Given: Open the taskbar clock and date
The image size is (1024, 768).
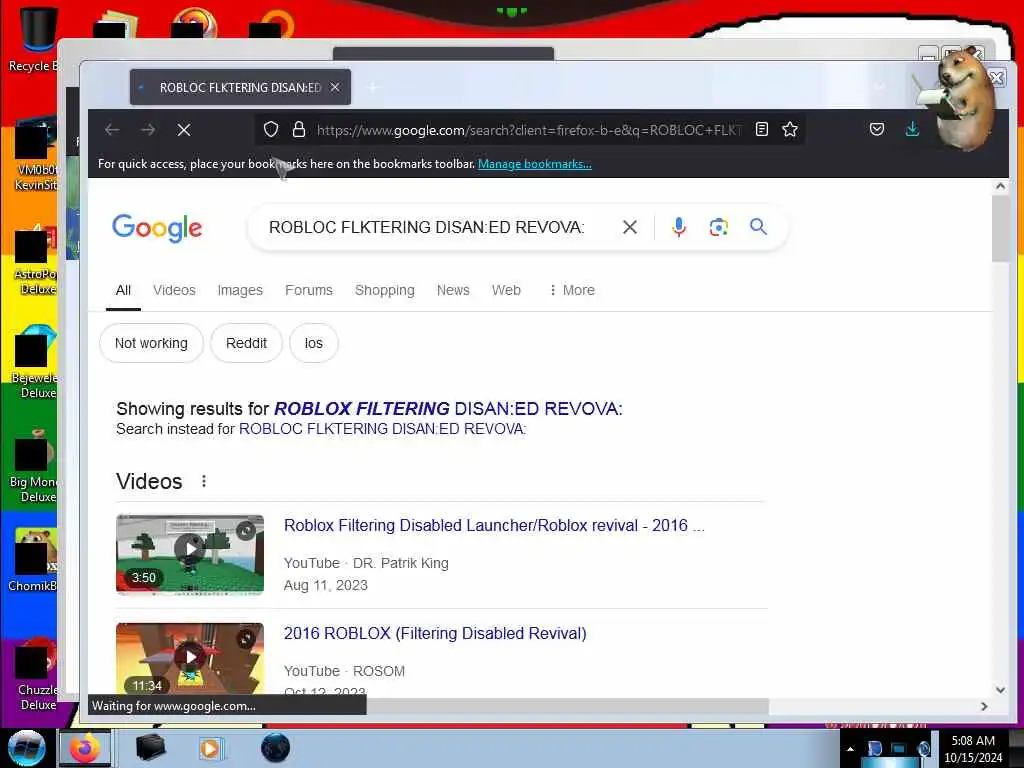Looking at the screenshot, I should pyautogui.click(x=973, y=749).
